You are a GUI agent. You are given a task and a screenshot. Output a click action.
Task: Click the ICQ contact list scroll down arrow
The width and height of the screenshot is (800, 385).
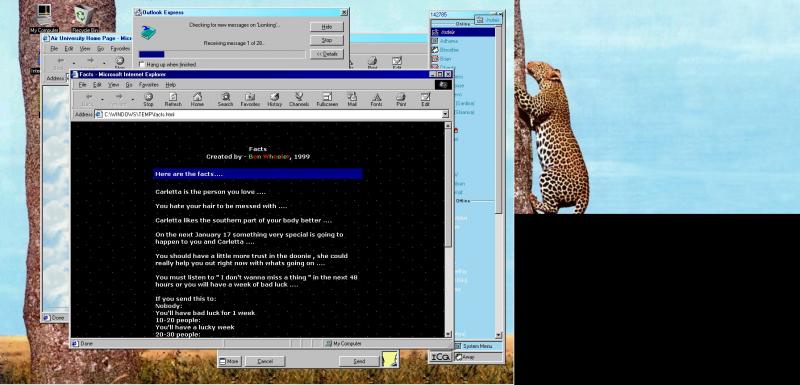tap(498, 336)
